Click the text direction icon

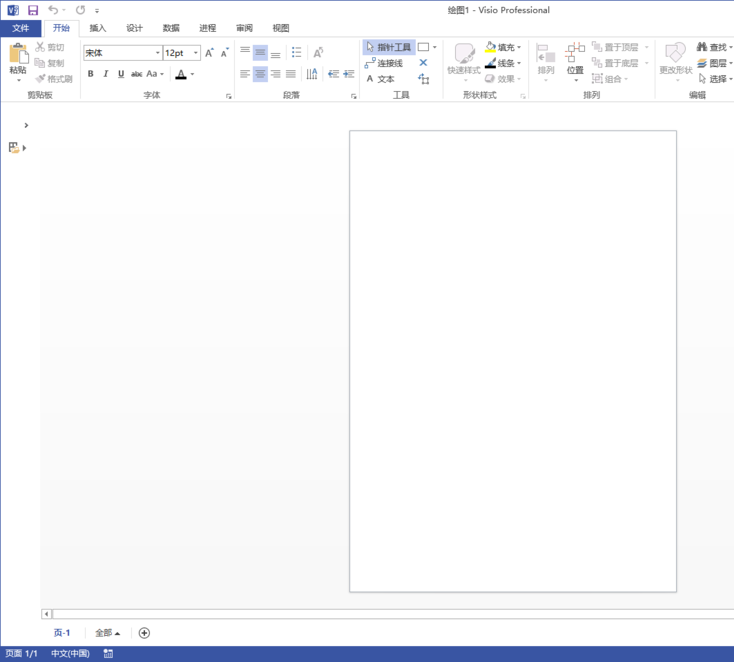(312, 74)
